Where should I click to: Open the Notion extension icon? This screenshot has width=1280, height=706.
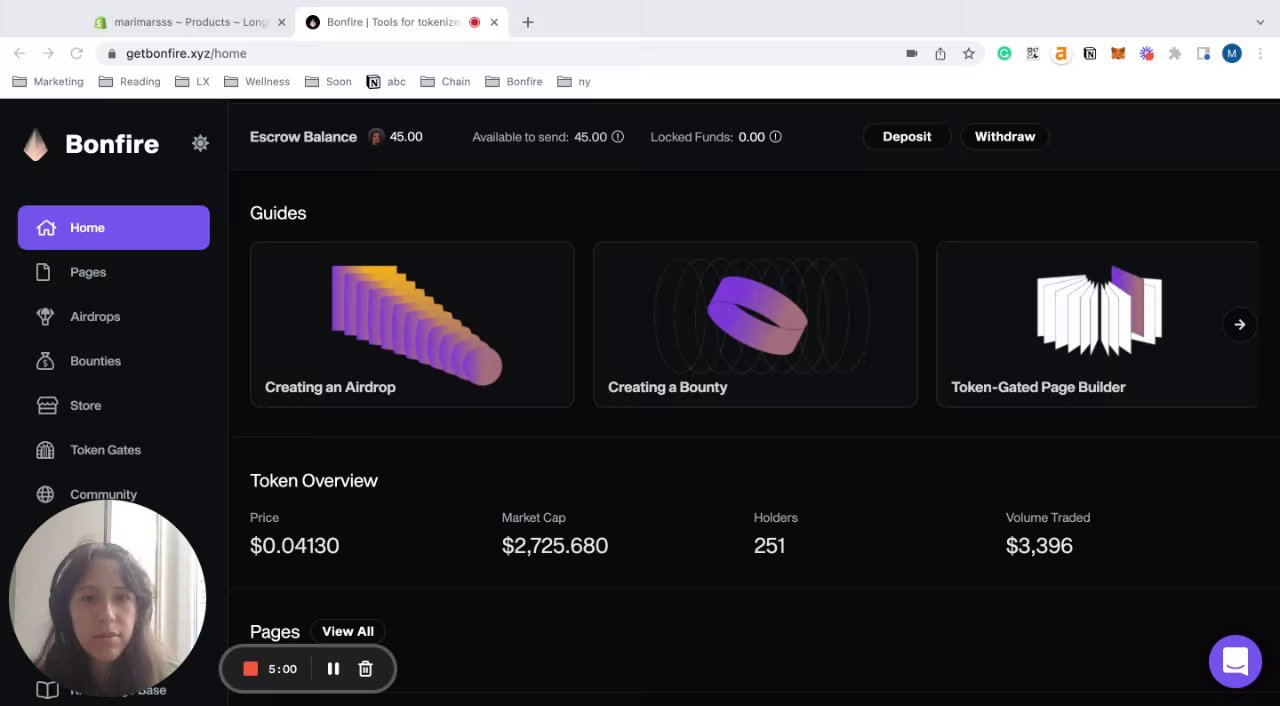tap(1089, 53)
